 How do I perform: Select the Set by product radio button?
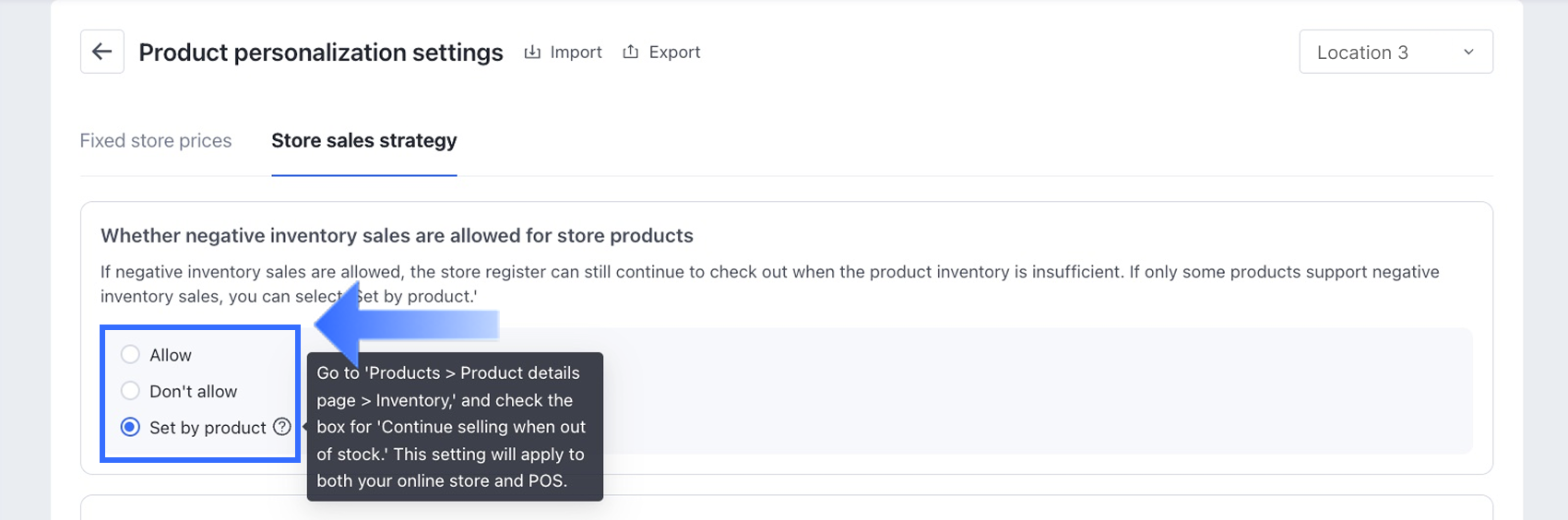130,427
